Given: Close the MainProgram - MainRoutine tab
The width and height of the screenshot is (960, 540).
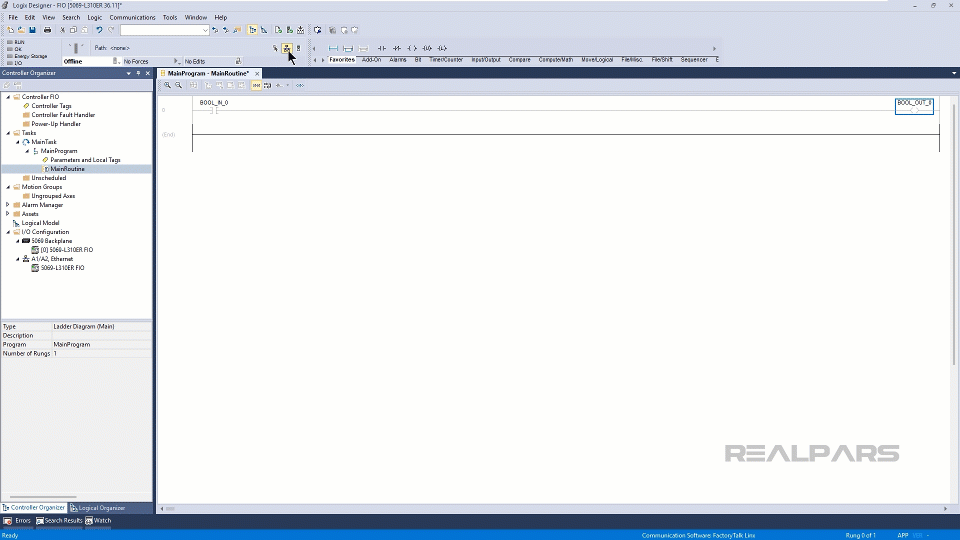Looking at the screenshot, I should 257,73.
